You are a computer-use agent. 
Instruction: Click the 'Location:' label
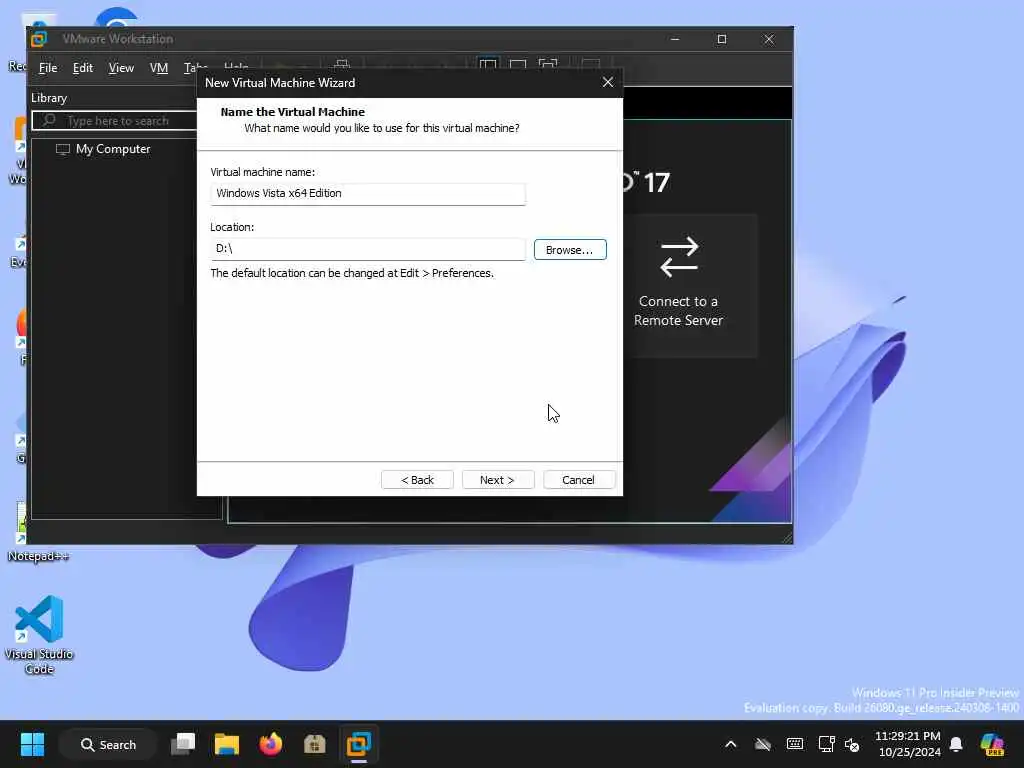232,227
